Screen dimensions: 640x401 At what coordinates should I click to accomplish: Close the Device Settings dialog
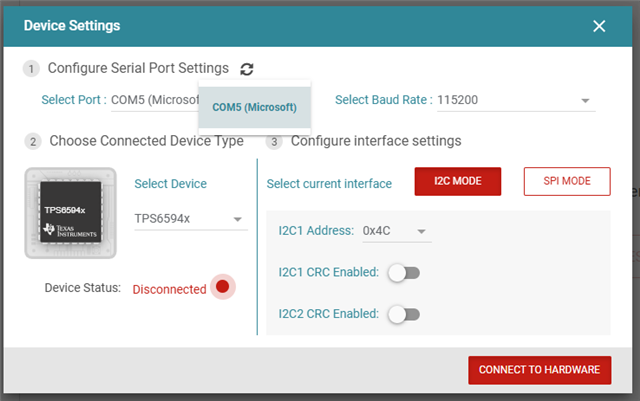pos(599,26)
